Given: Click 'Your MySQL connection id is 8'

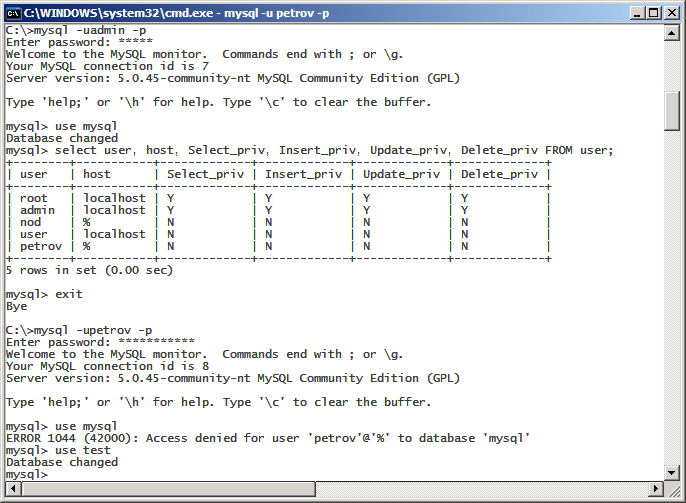Looking at the screenshot, I should pyautogui.click(x=108, y=366).
